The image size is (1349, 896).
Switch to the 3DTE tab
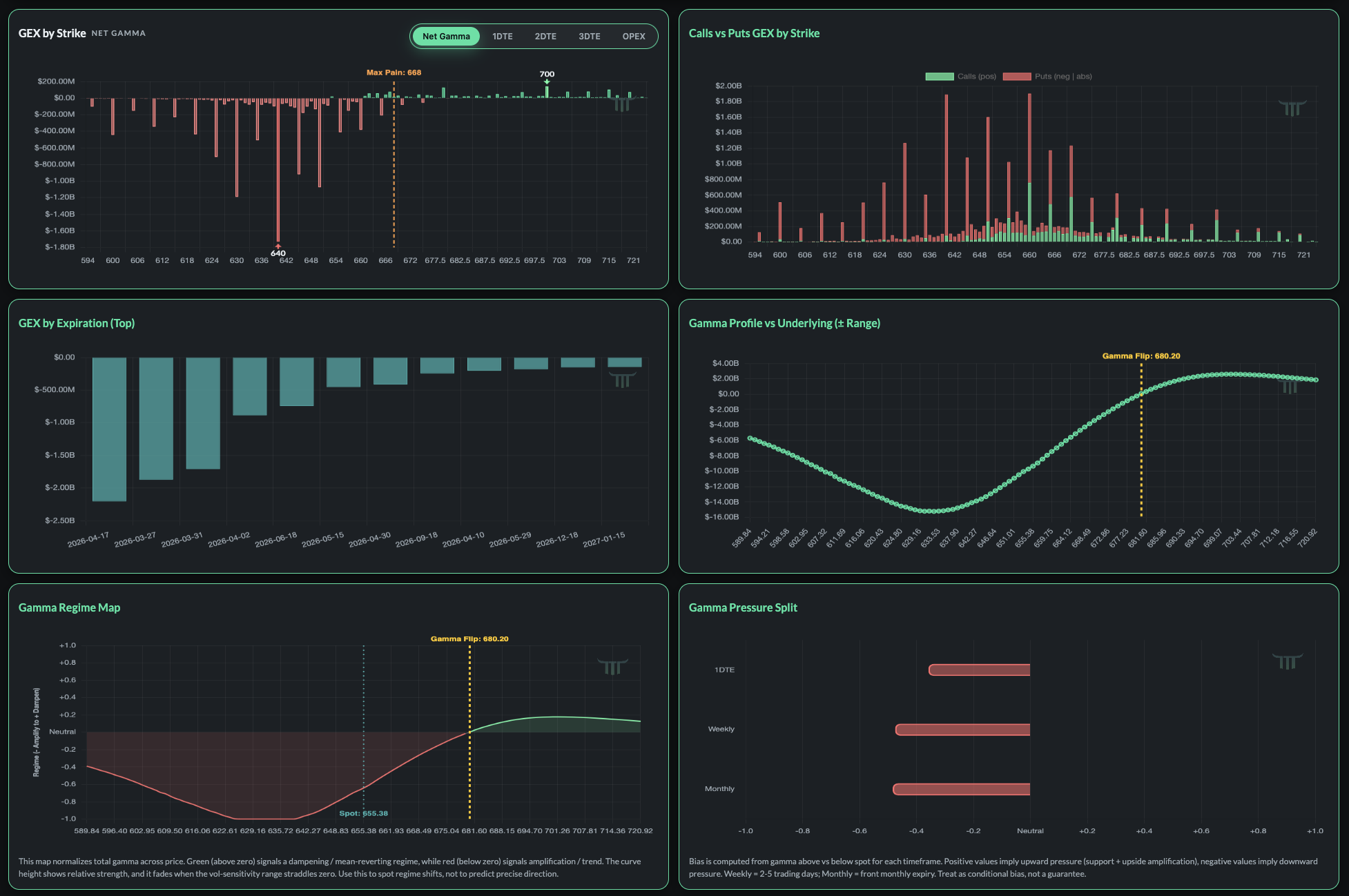click(x=590, y=37)
